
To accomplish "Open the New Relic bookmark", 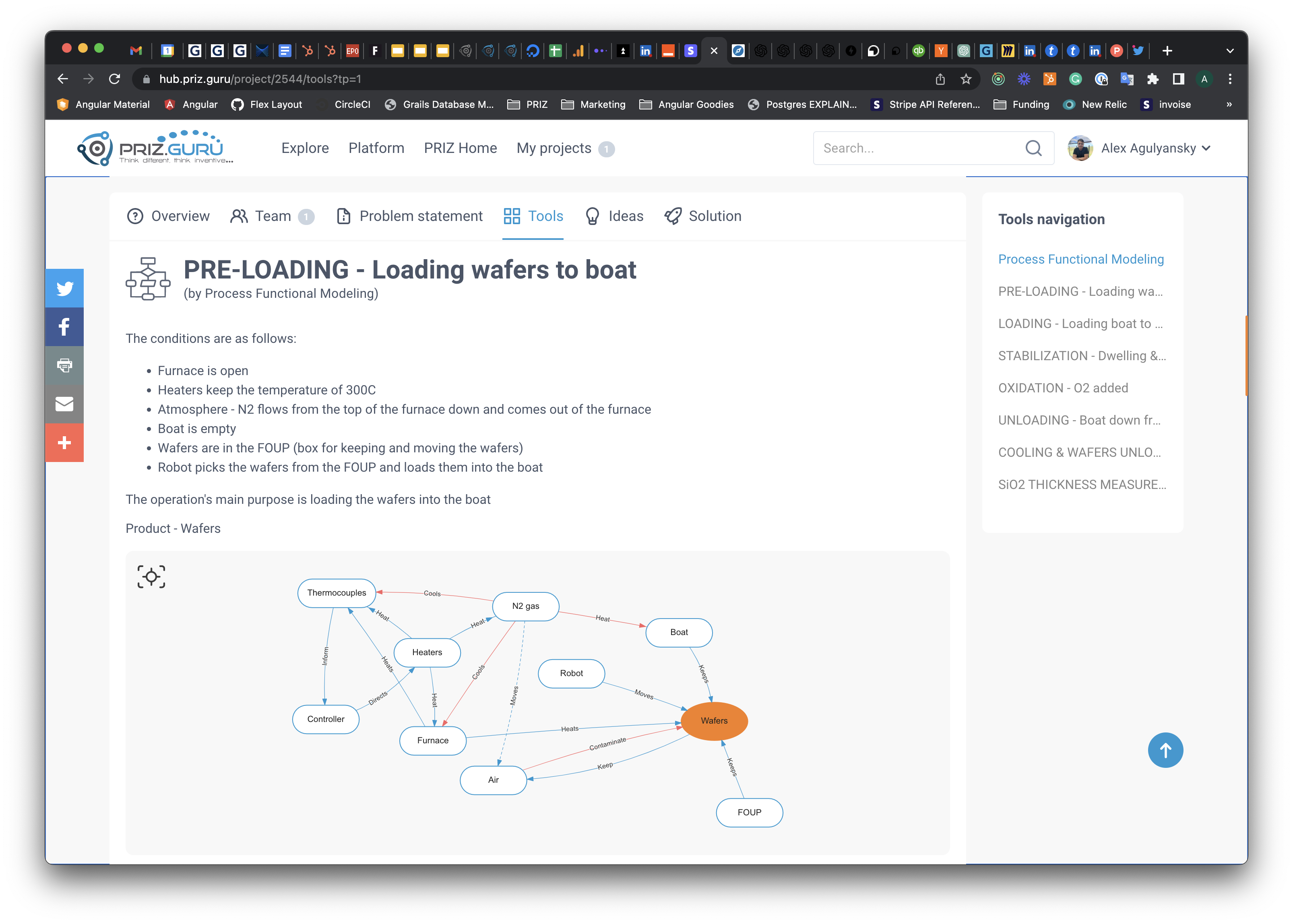I will [1095, 105].
